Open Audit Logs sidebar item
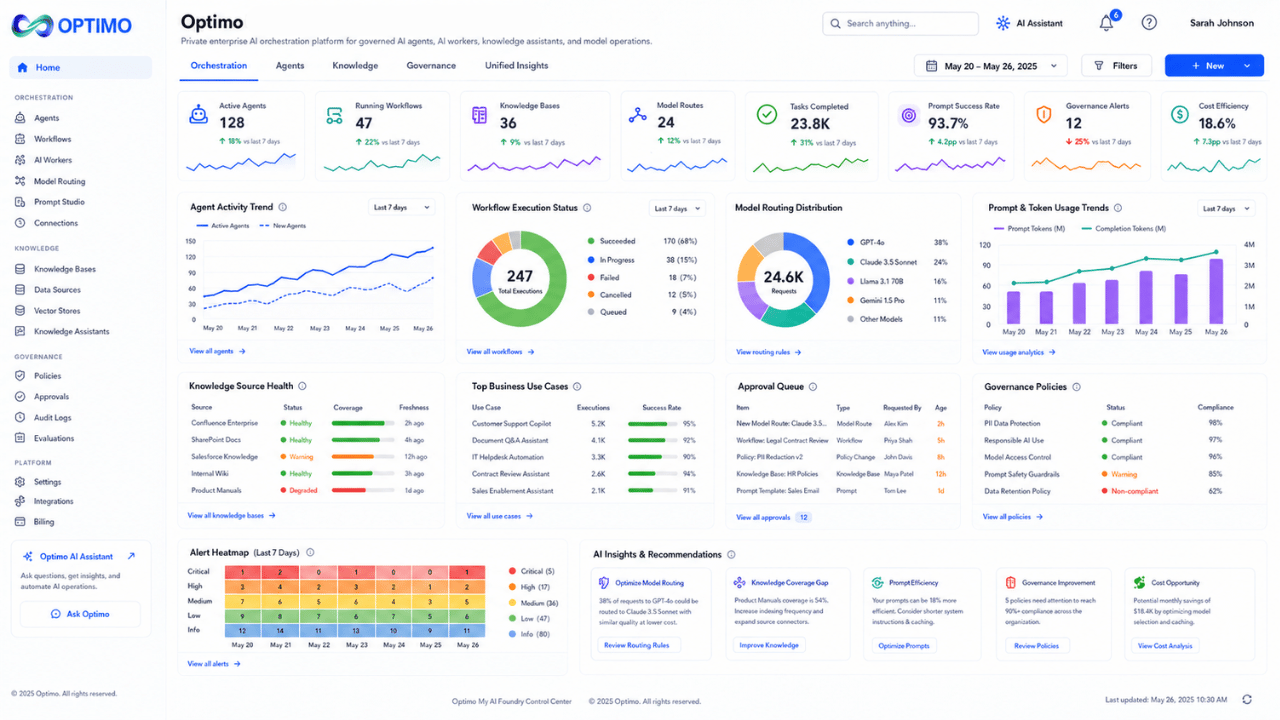This screenshot has height=720, width=1280. point(52,418)
